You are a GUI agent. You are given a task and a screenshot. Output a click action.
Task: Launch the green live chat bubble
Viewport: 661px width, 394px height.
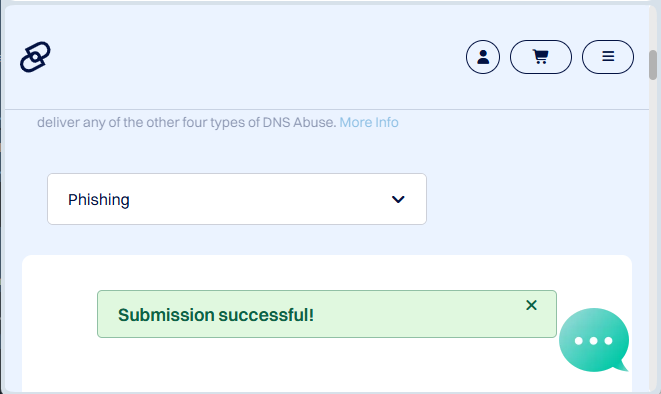point(594,340)
